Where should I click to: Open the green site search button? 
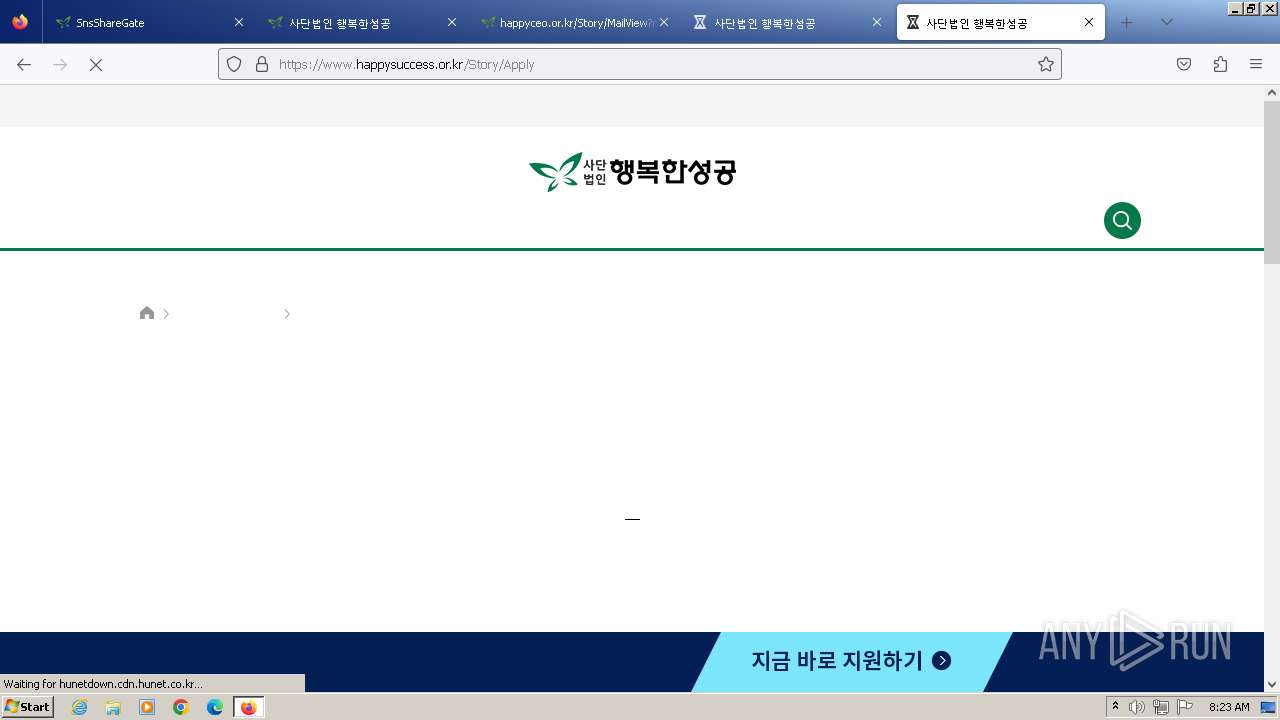pos(1122,220)
